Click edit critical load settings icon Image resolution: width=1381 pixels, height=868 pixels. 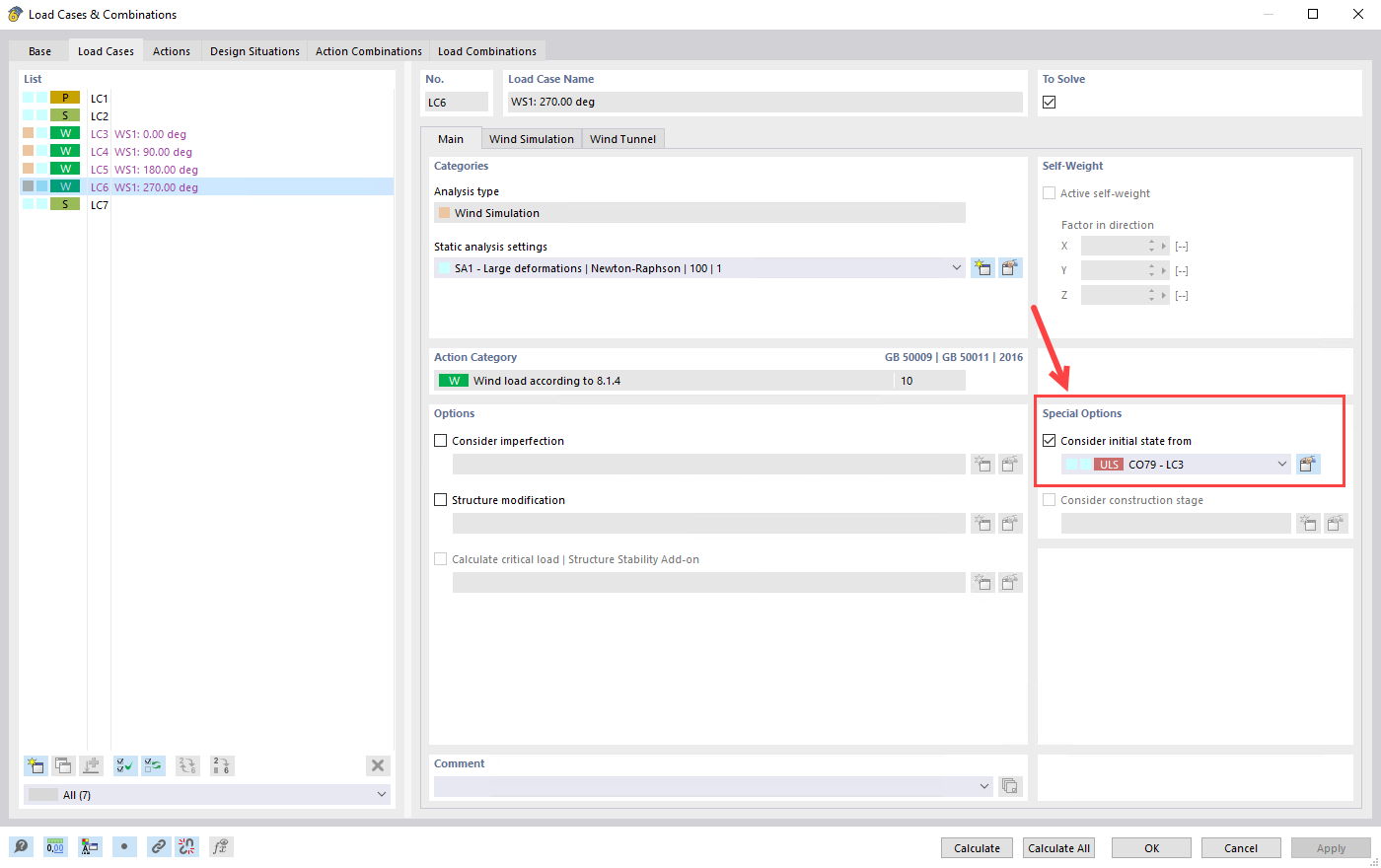tap(1010, 583)
